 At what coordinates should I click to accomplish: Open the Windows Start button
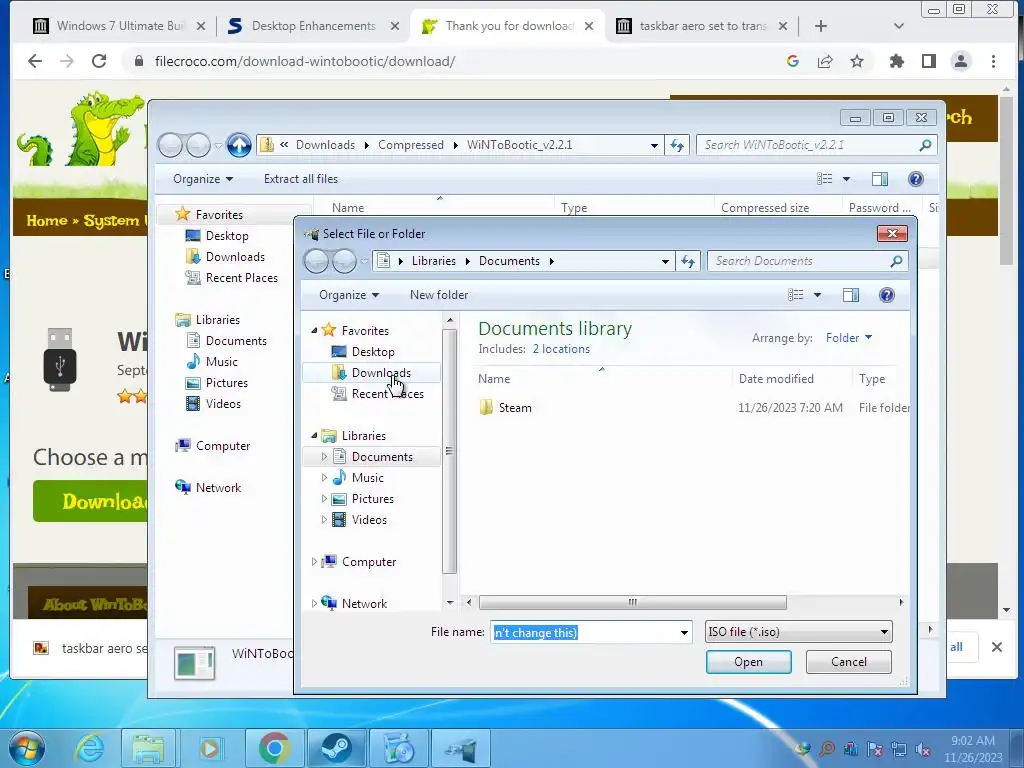(27, 748)
